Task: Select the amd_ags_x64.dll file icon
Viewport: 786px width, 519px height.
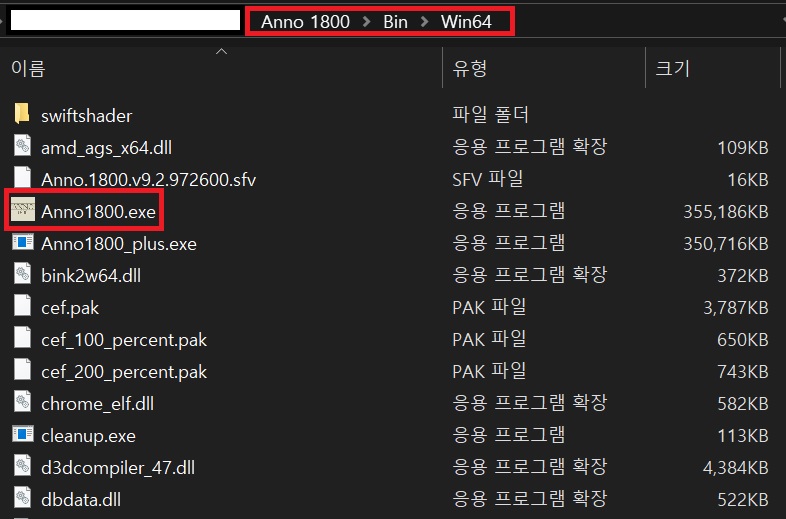Action: click(x=22, y=145)
